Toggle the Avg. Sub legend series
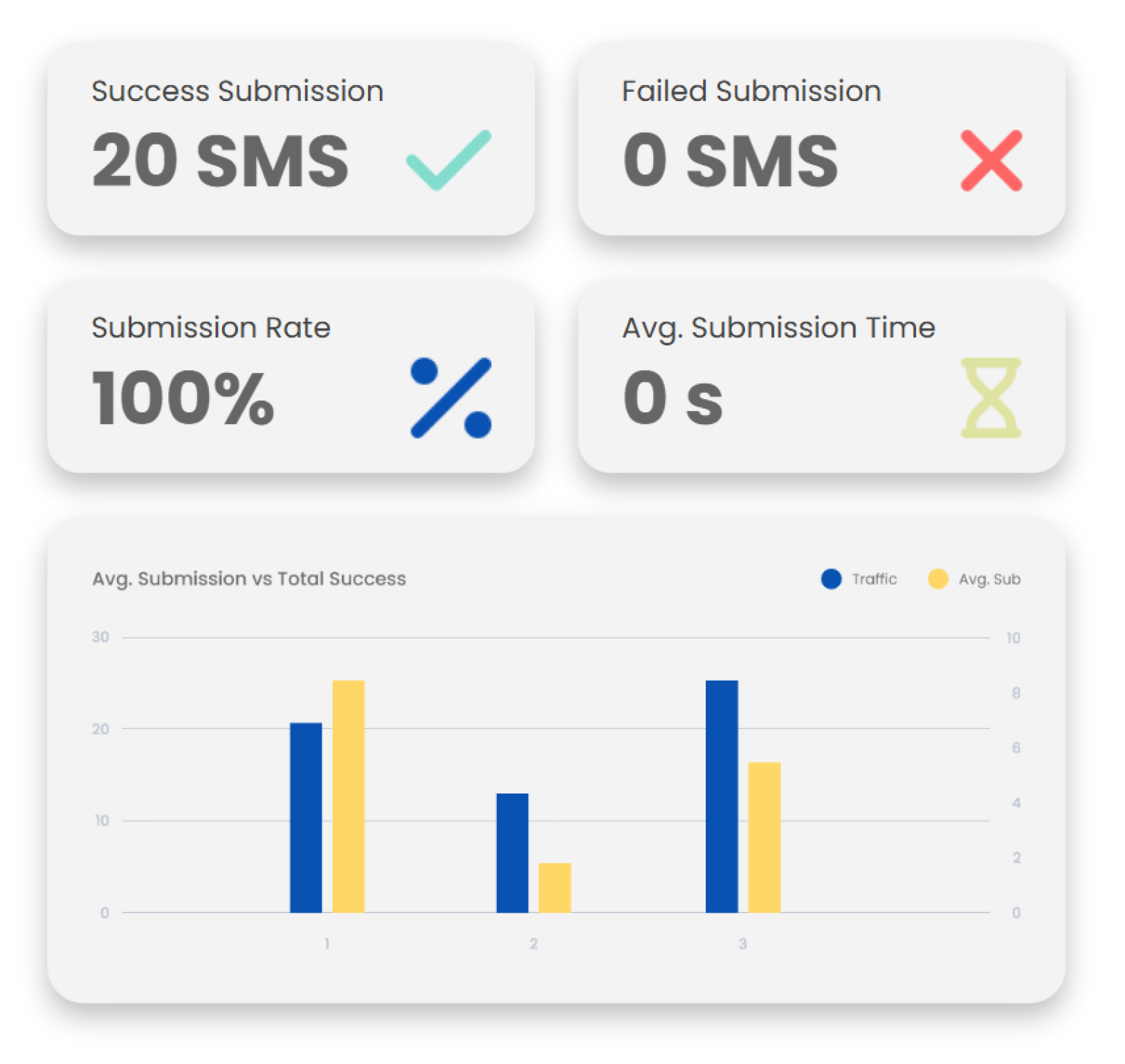Screen dimensions: 1125x1064 point(974,579)
